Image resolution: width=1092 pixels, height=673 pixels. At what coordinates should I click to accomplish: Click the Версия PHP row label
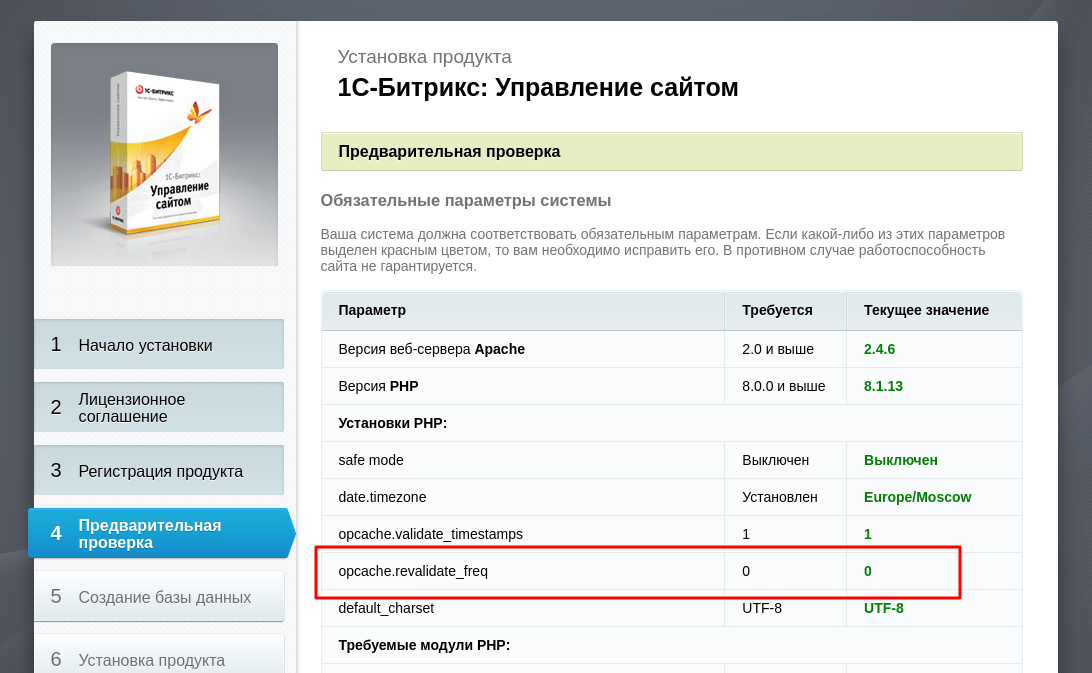378,386
